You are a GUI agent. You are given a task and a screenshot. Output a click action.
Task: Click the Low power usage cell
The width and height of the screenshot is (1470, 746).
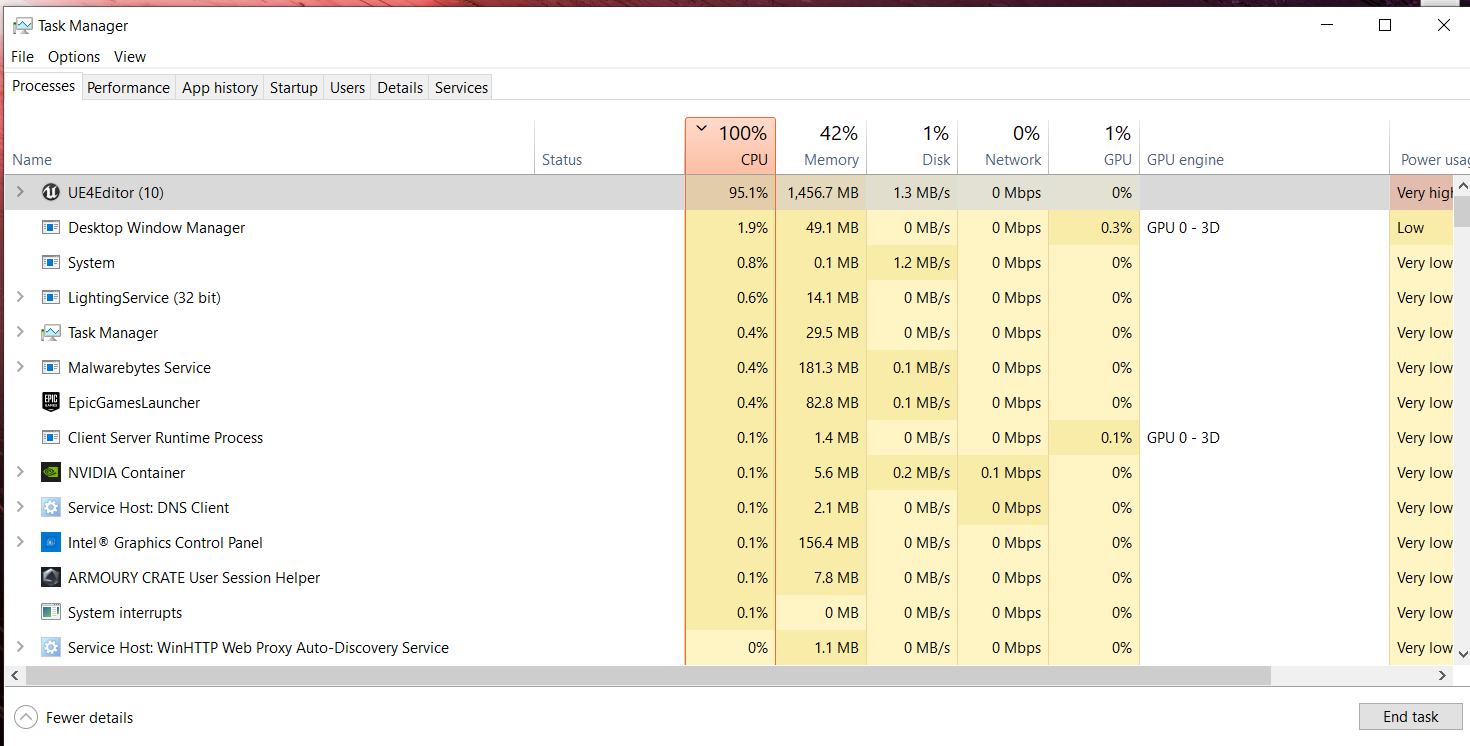click(x=1422, y=227)
